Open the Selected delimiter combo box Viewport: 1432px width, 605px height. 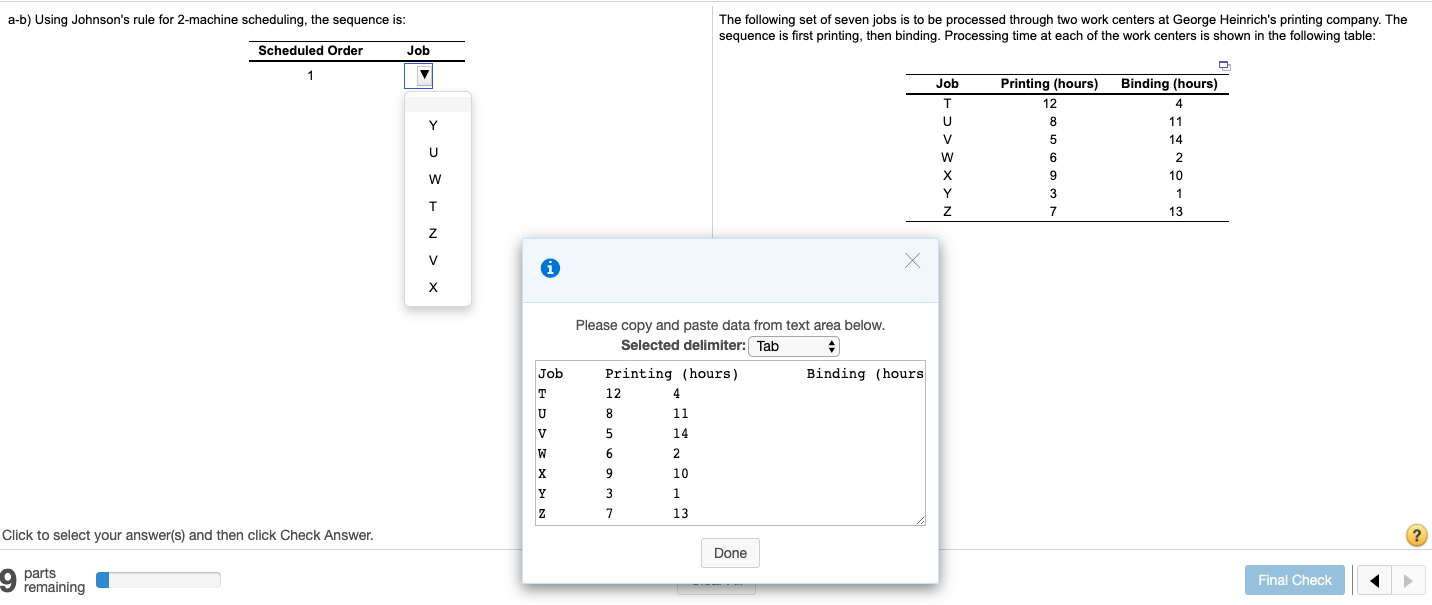click(x=793, y=346)
